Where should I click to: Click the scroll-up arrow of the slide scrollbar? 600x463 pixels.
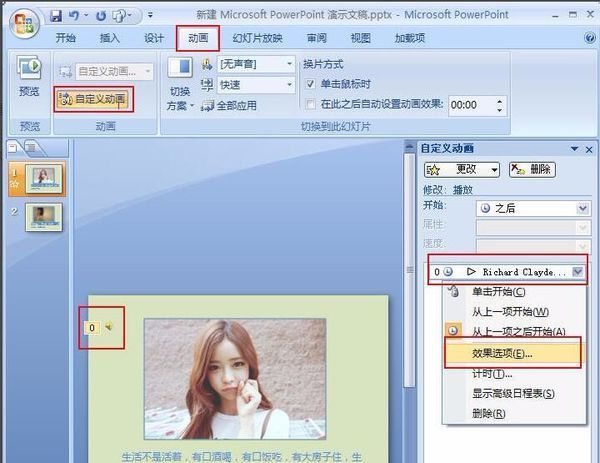[410, 147]
